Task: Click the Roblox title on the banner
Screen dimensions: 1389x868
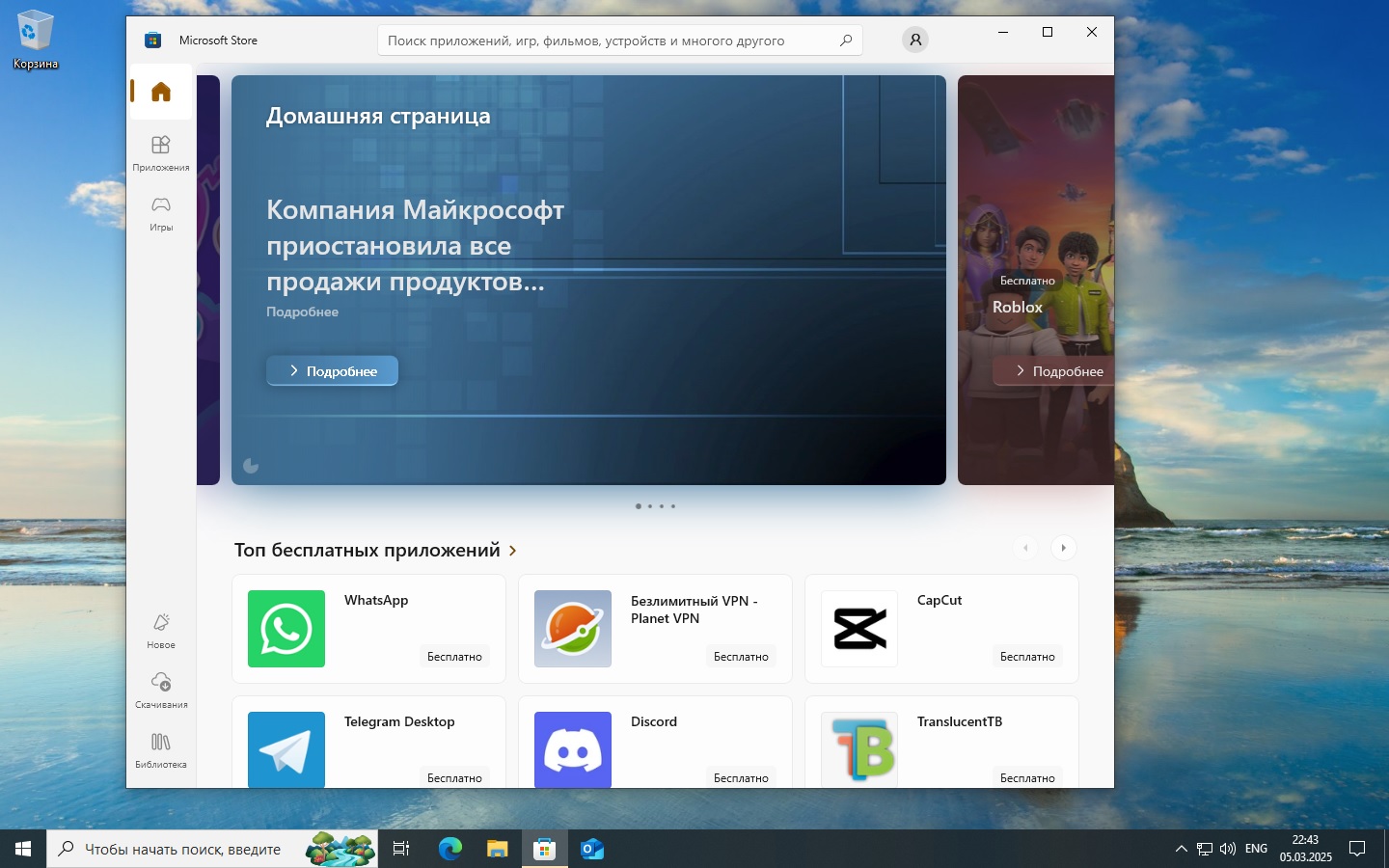Action: (1018, 307)
